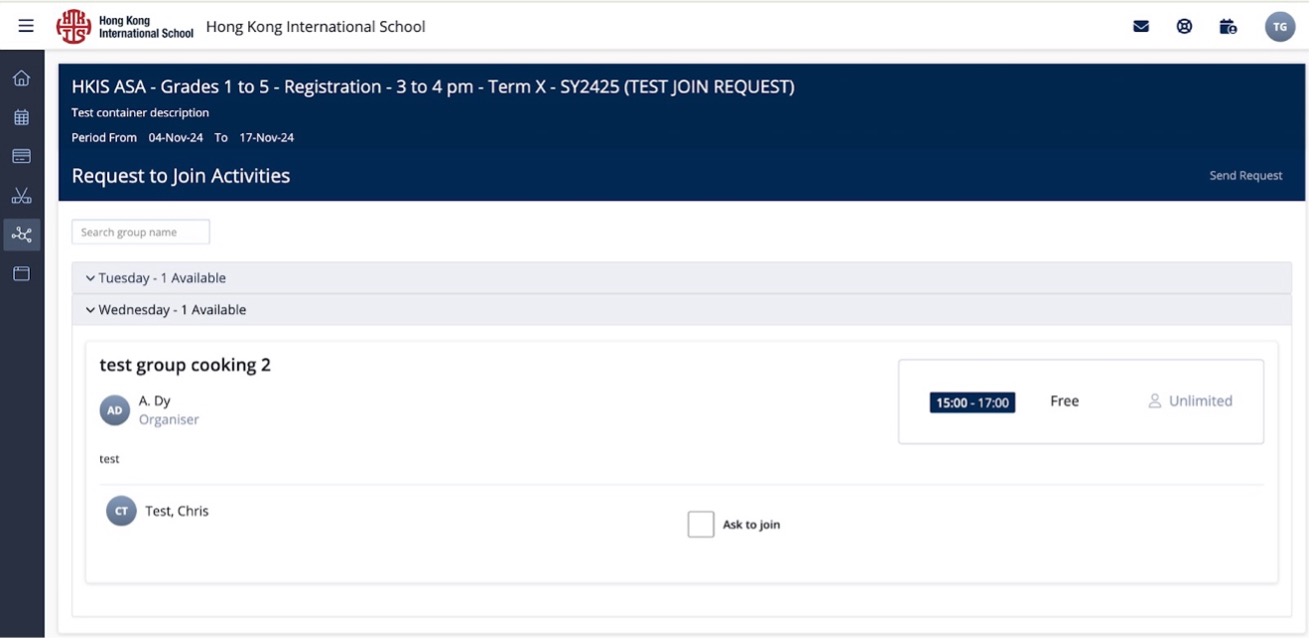Image resolution: width=1313 pixels, height=641 pixels.
Task: Tick the Ask to join checkbox
Action: (x=701, y=524)
